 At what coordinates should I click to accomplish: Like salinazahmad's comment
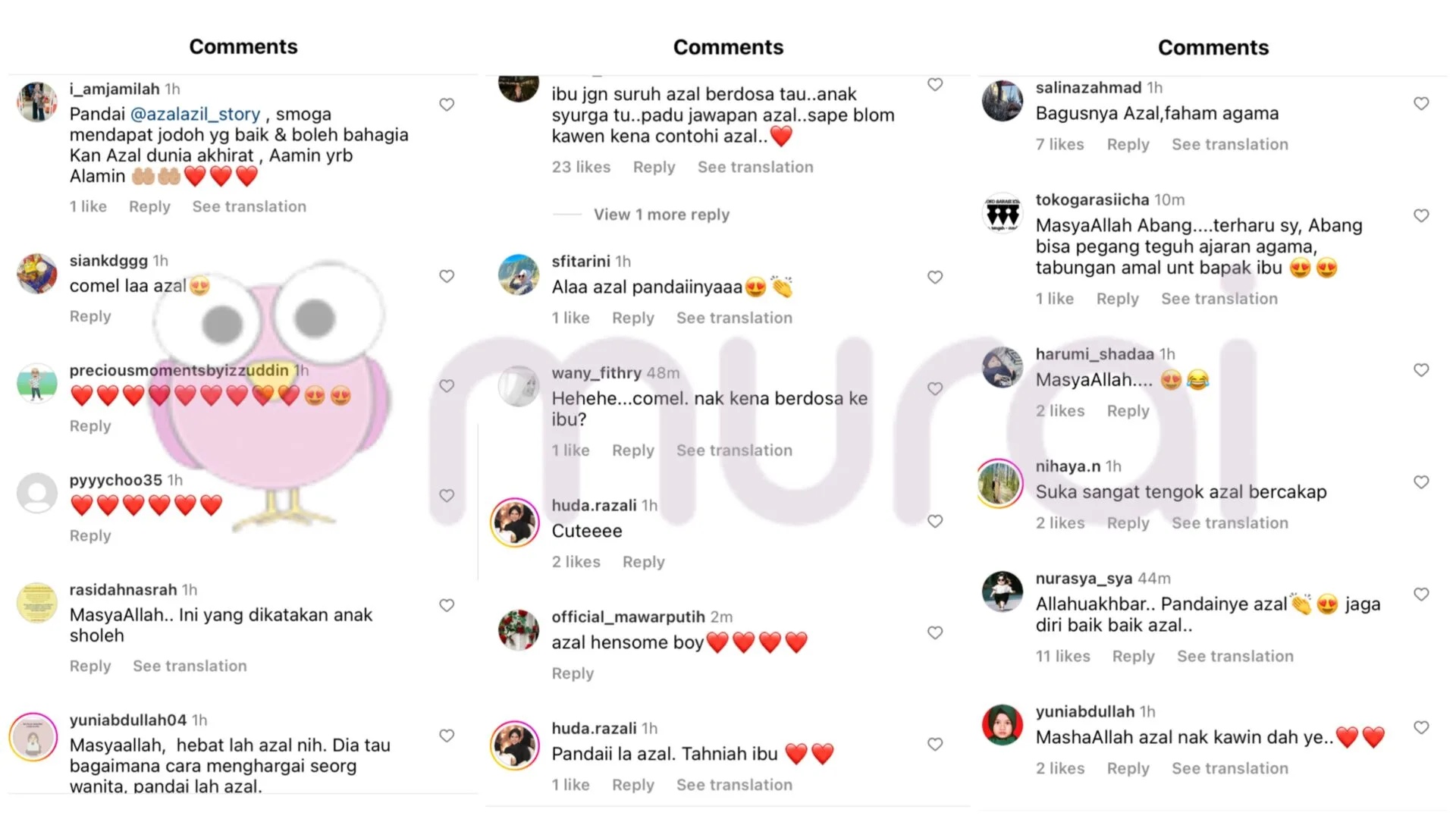(x=1421, y=103)
